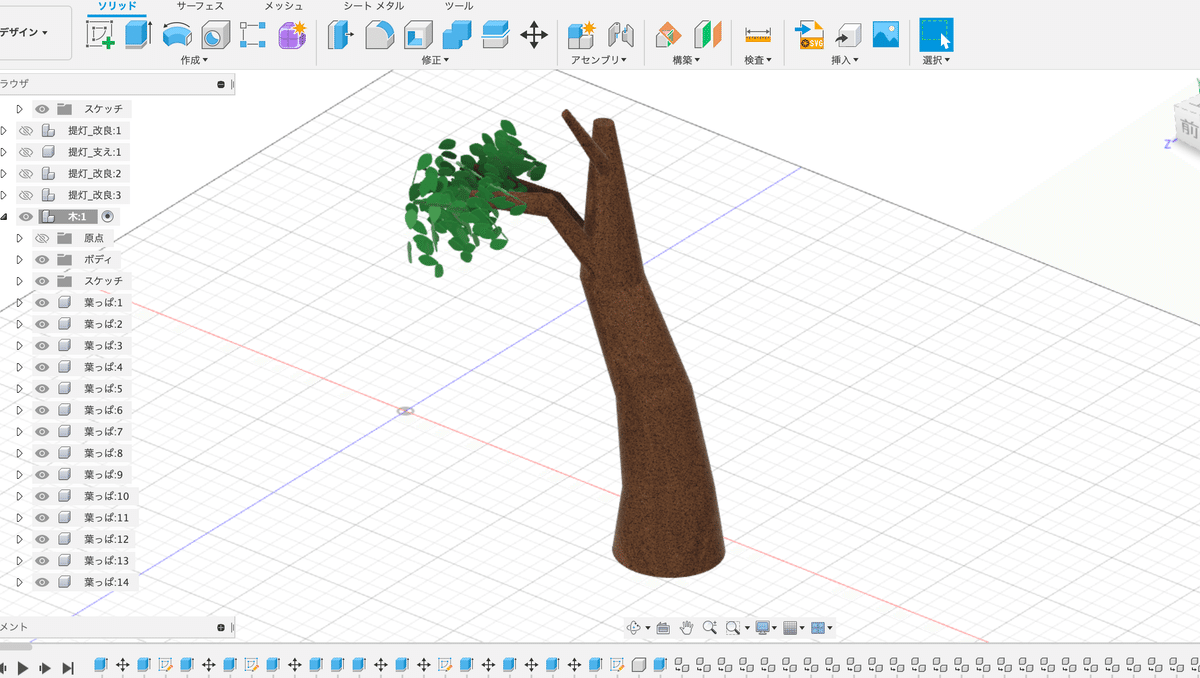Select the Insert Derive tool
The height and width of the screenshot is (678, 1200).
848,36
